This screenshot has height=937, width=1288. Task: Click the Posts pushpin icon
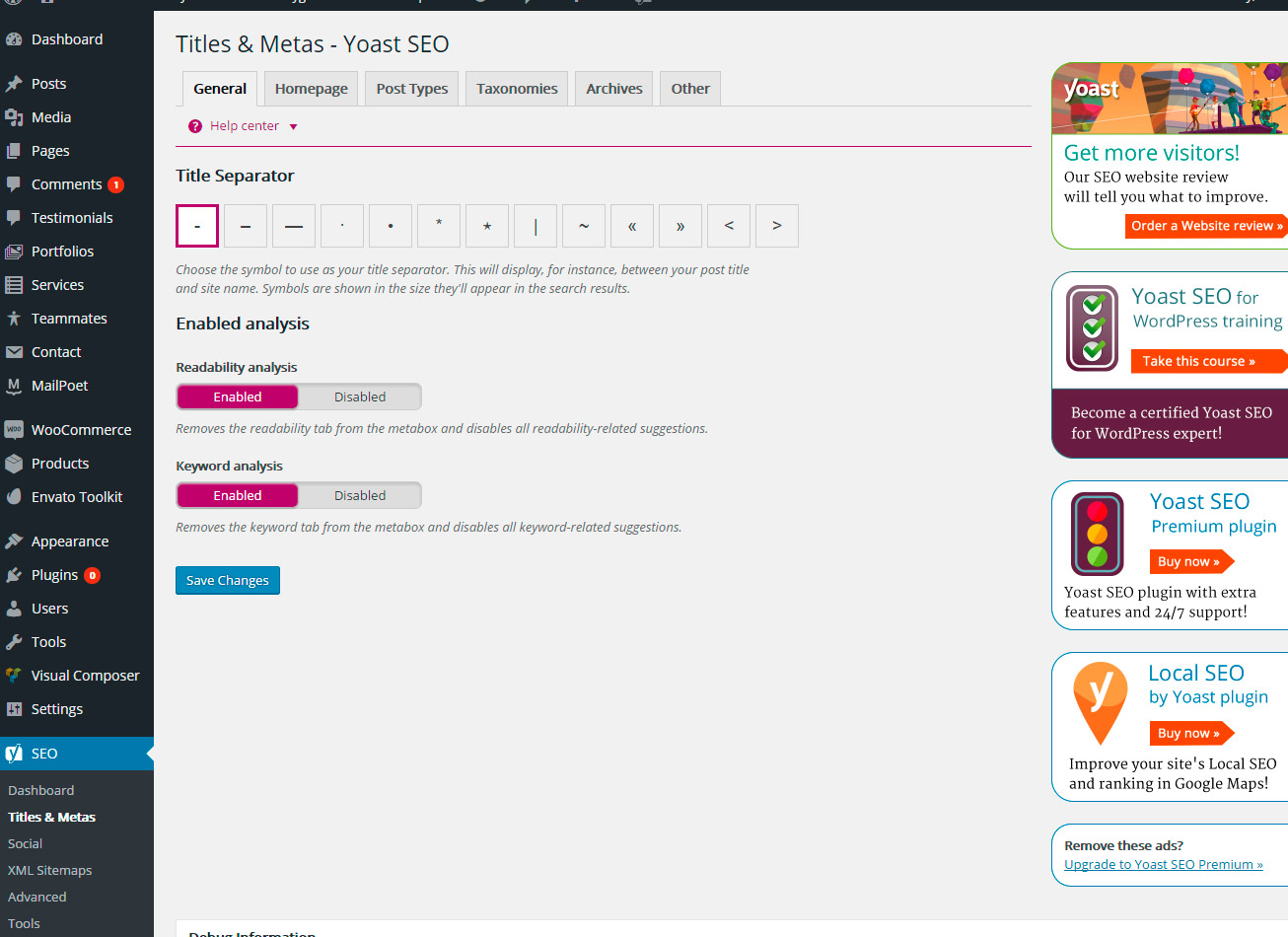[14, 84]
